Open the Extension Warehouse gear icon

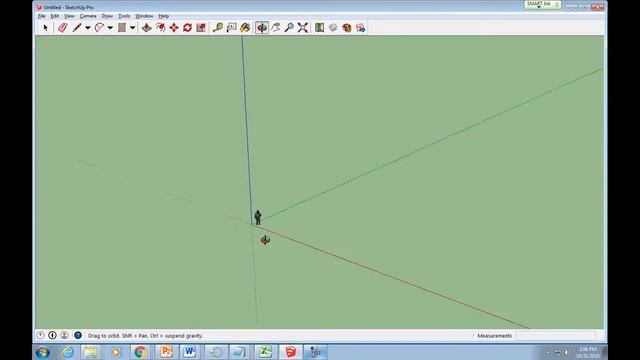point(333,27)
